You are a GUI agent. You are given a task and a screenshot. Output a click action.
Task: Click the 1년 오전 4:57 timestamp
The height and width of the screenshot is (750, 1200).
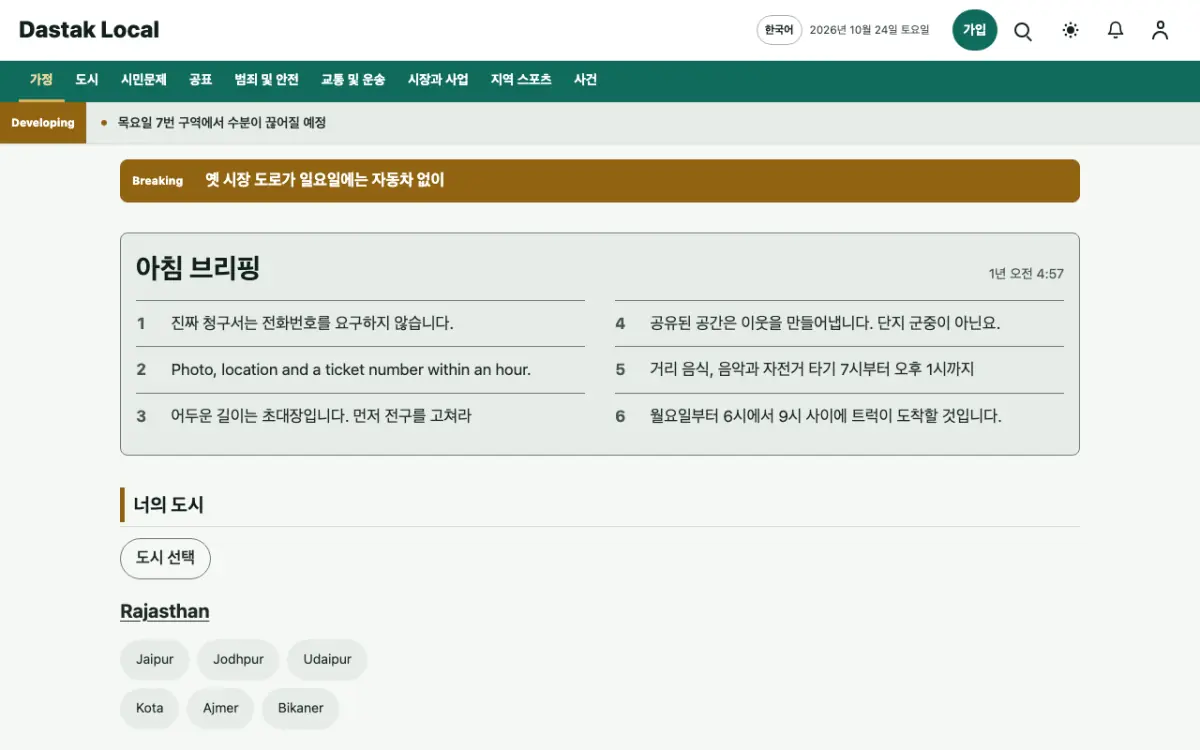click(x=1026, y=273)
